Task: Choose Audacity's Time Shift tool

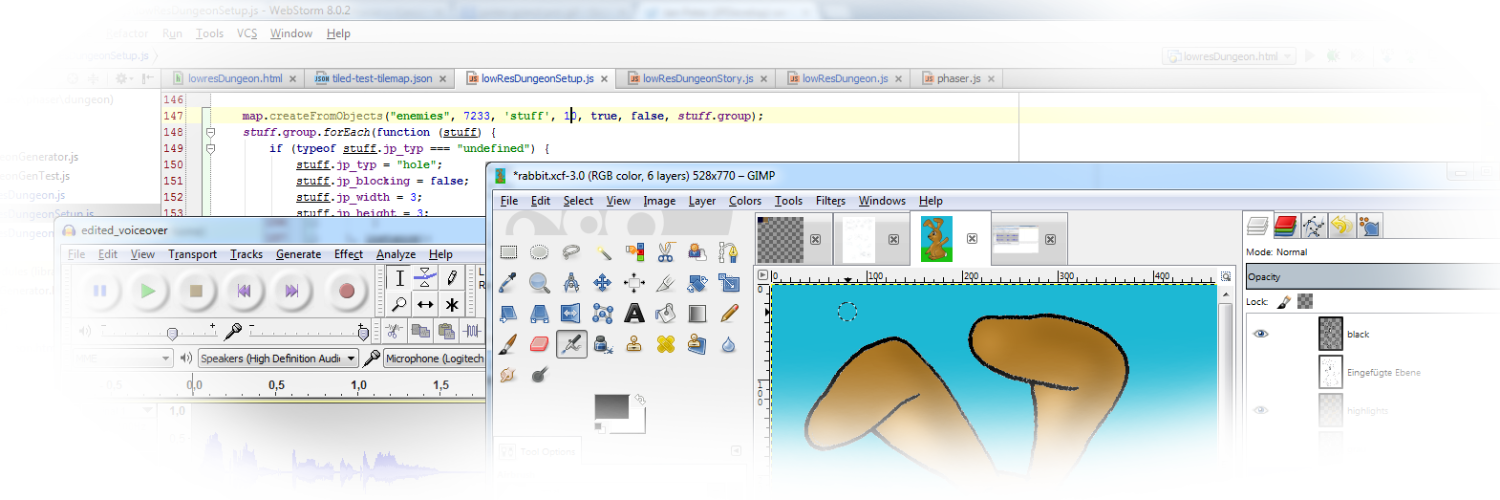Action: [426, 304]
